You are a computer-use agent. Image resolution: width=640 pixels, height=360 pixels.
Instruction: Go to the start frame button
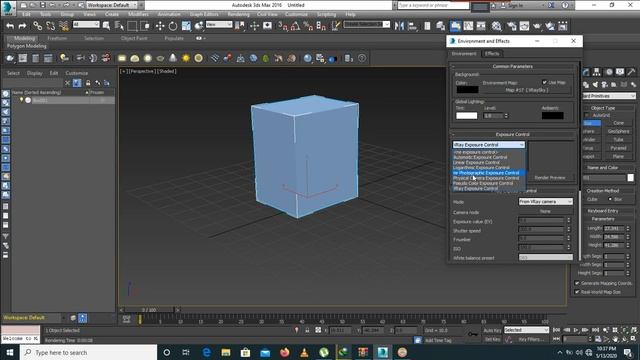pyautogui.click(x=556, y=330)
